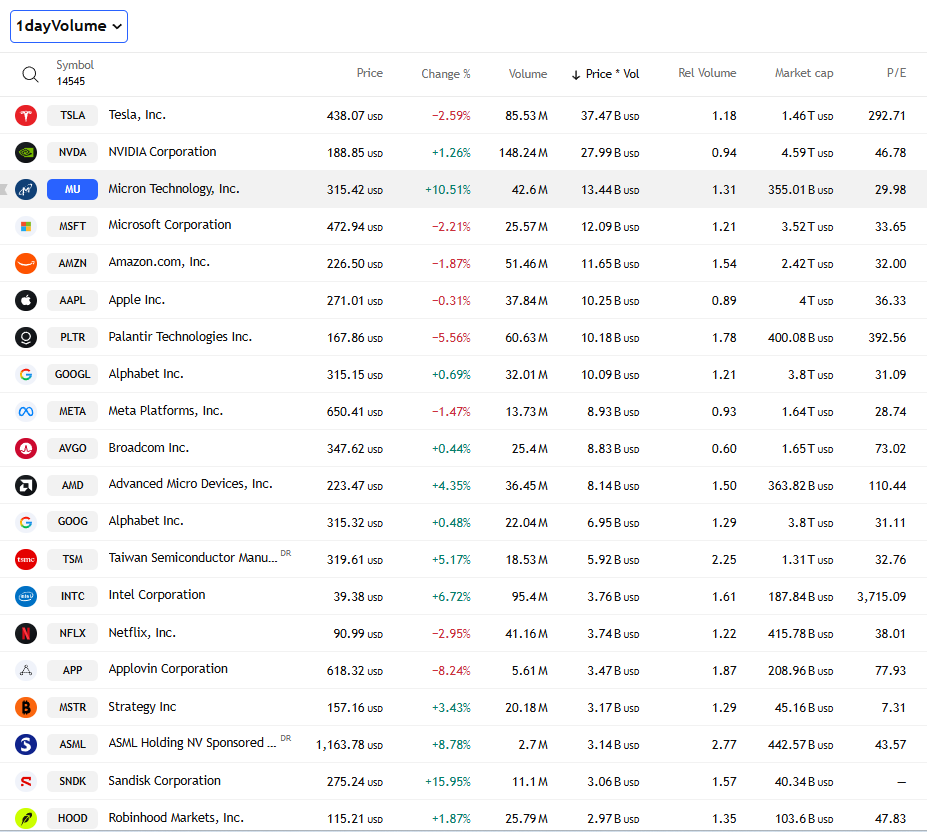Open the TSM ticker badge

(73, 559)
